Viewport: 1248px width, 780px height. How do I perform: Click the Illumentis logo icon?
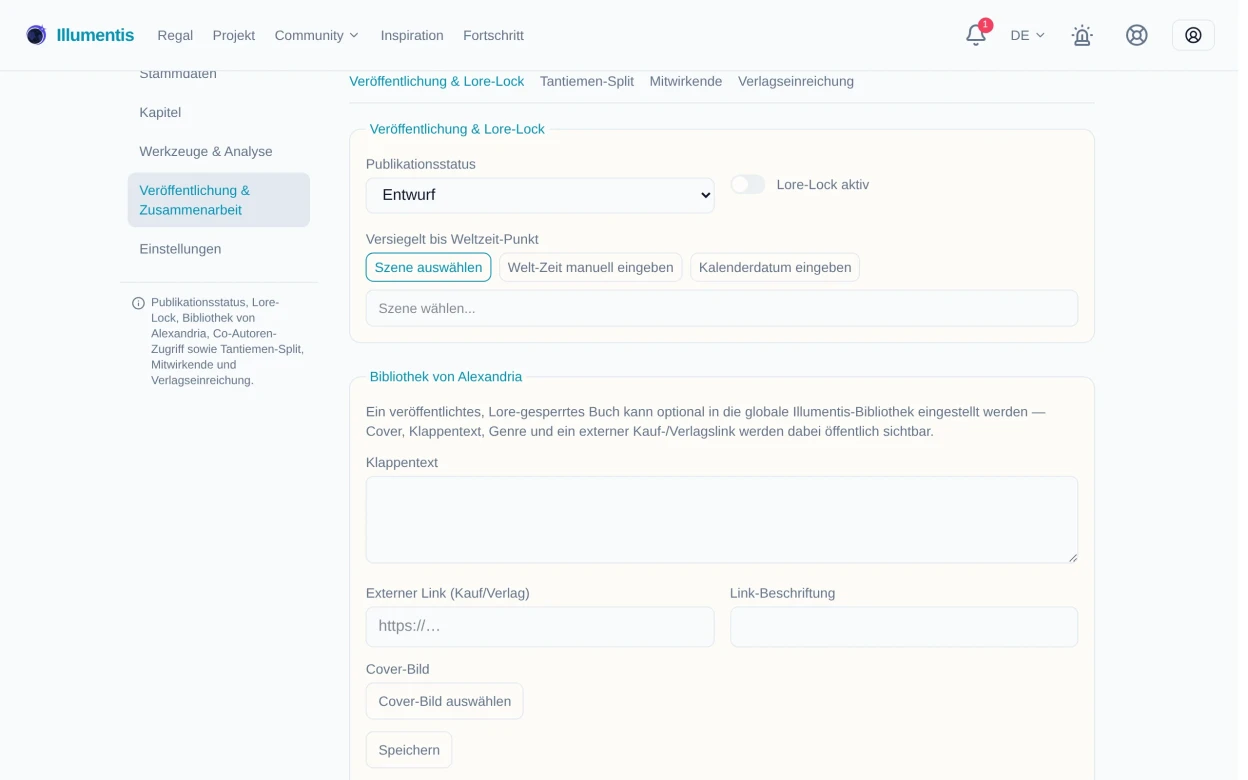pyautogui.click(x=36, y=35)
